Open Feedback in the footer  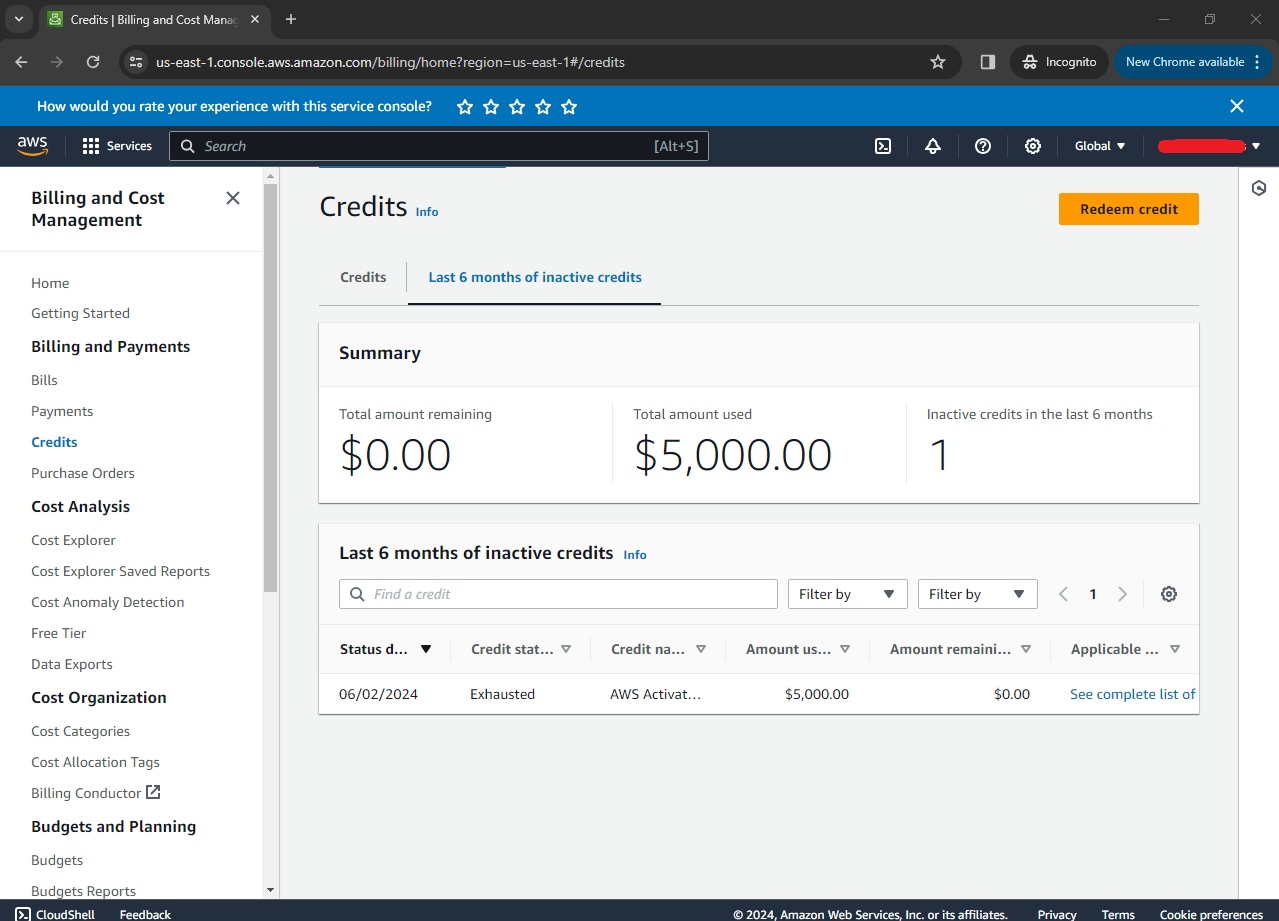click(145, 914)
